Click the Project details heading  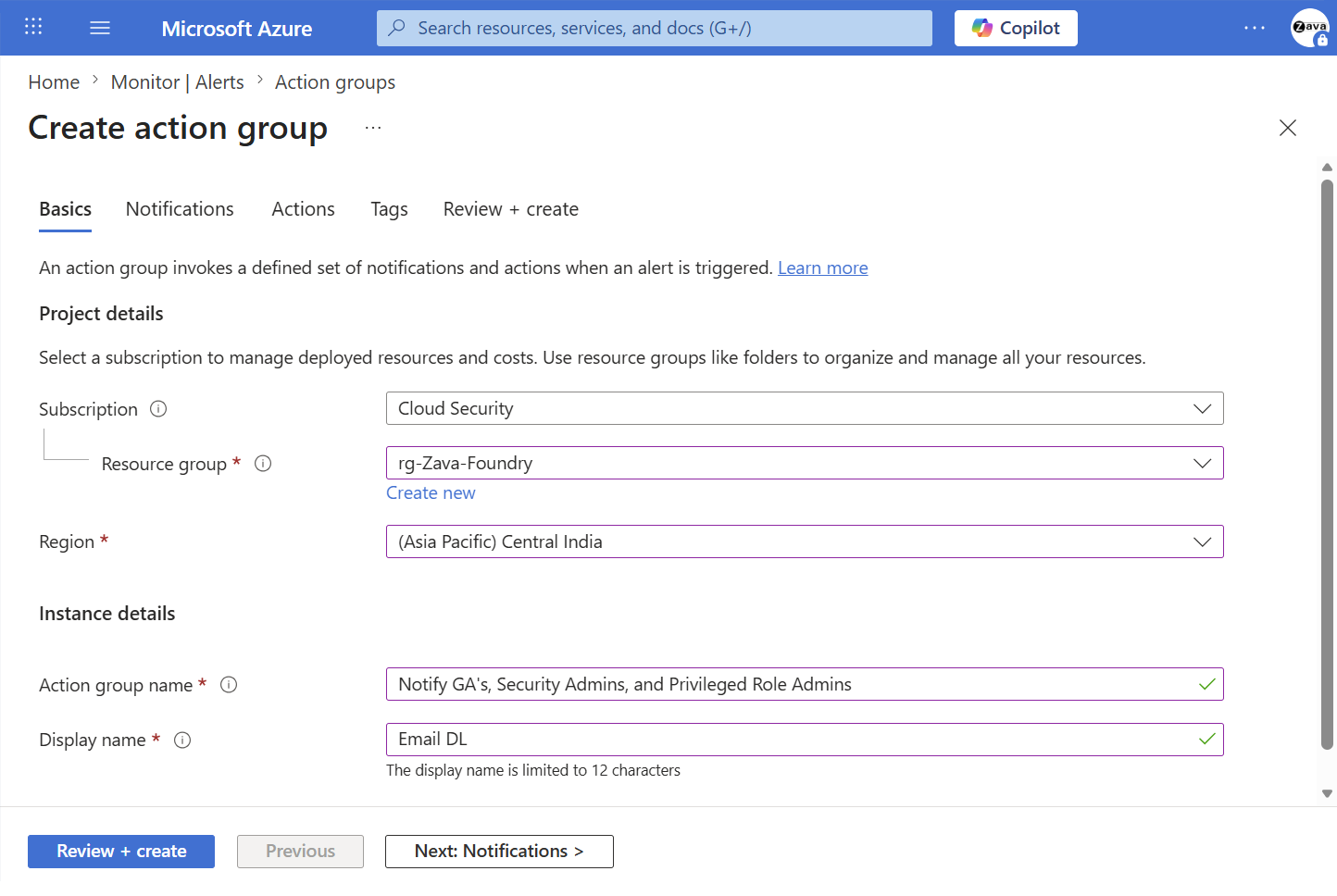point(101,314)
